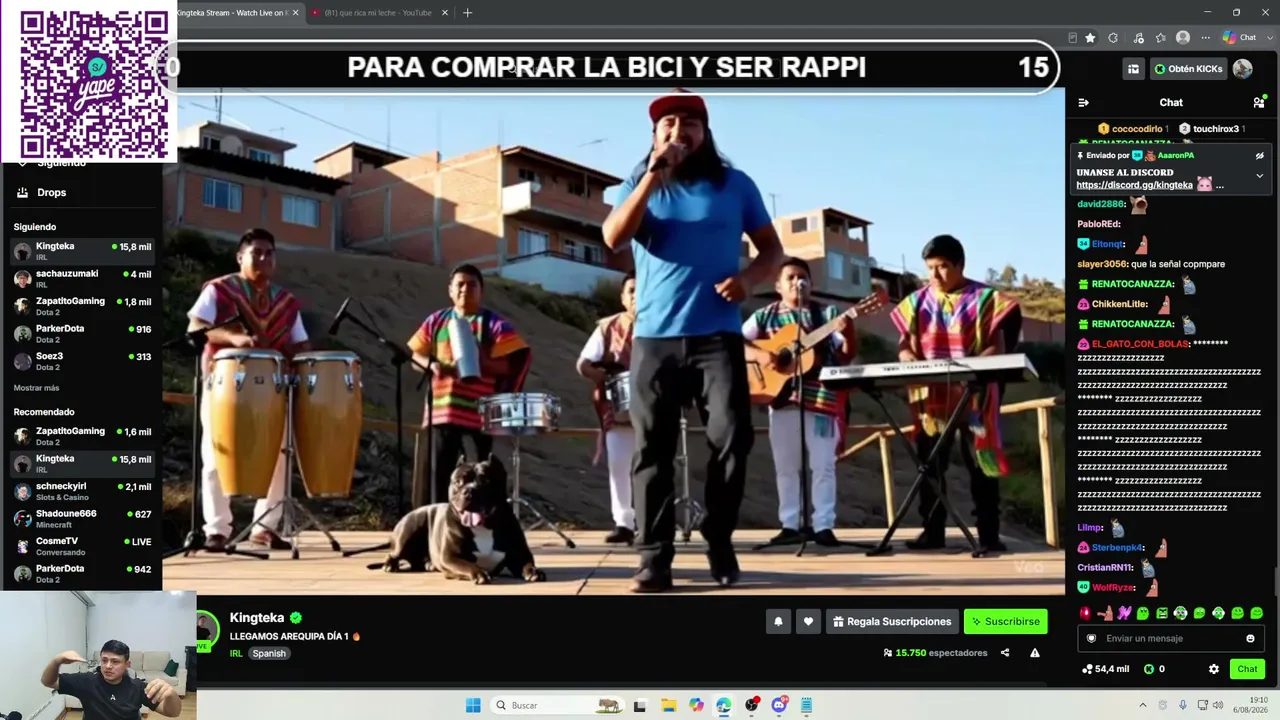Click the Obtén KICKs button

coord(1188,69)
